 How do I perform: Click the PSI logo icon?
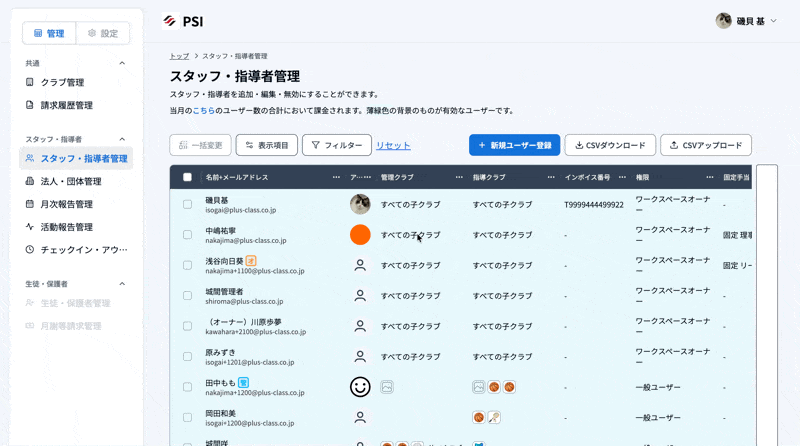tap(170, 21)
